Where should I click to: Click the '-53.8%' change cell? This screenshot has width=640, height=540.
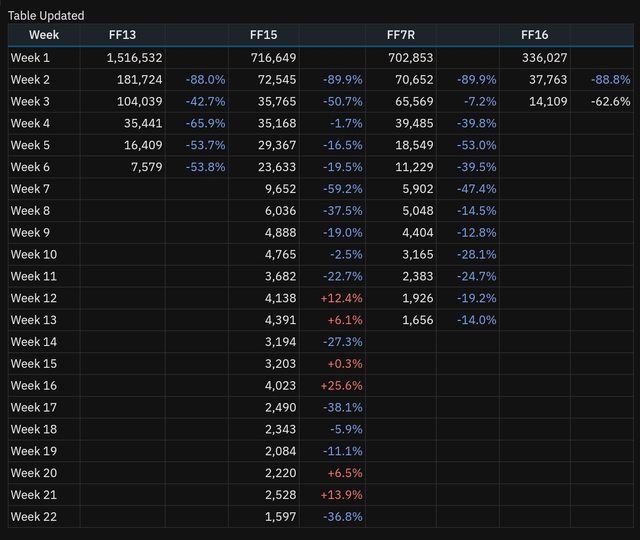(x=205, y=167)
